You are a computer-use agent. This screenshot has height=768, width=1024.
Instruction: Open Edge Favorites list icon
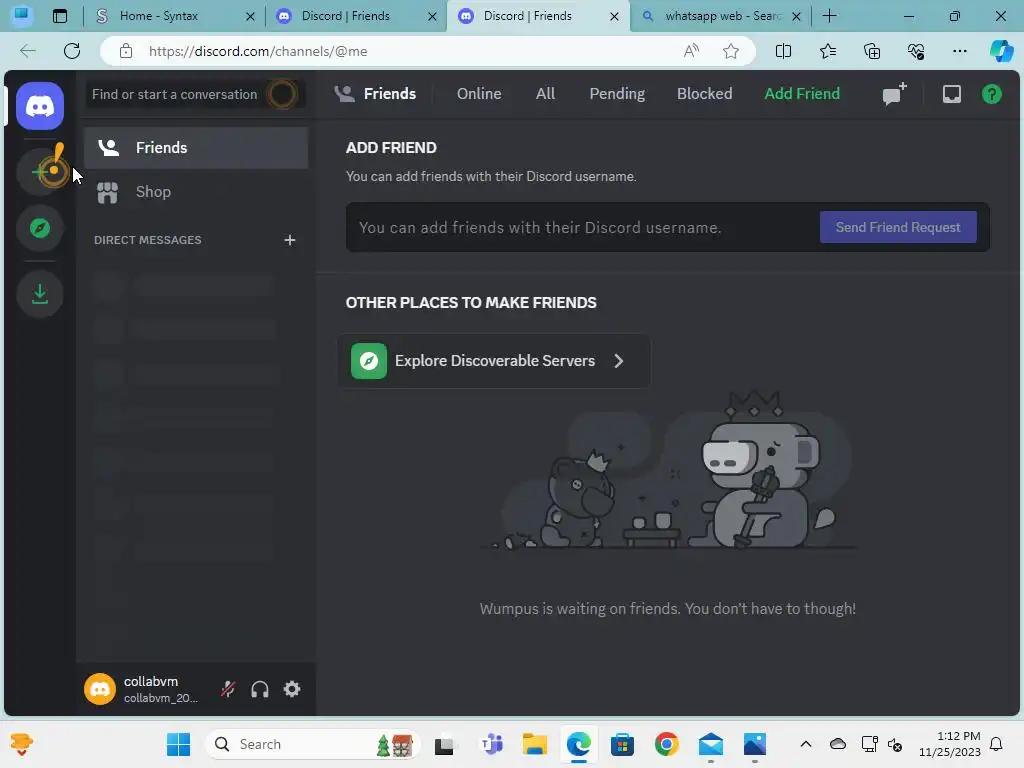coord(827,51)
